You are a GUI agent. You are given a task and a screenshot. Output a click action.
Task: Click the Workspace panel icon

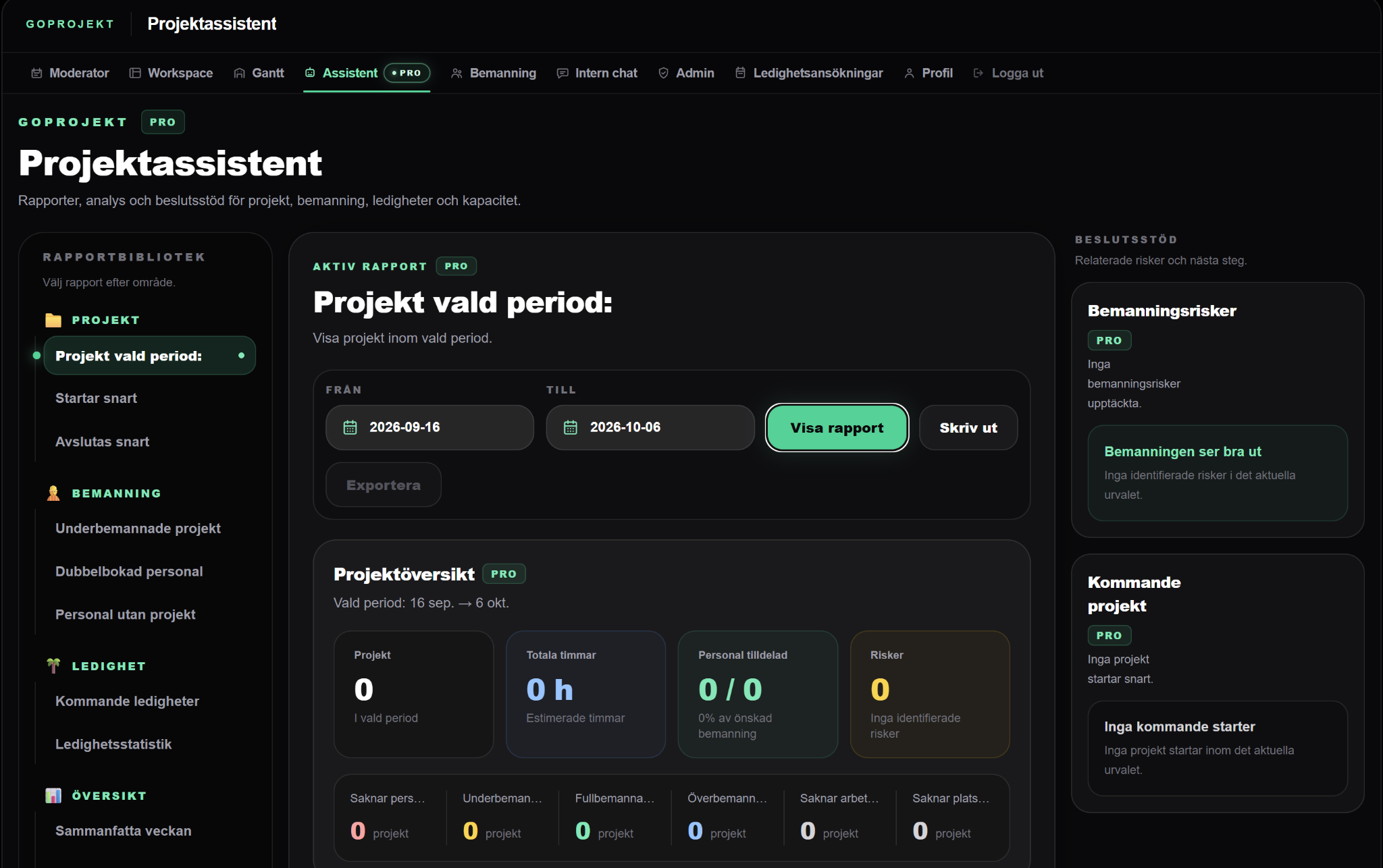pyautogui.click(x=135, y=73)
